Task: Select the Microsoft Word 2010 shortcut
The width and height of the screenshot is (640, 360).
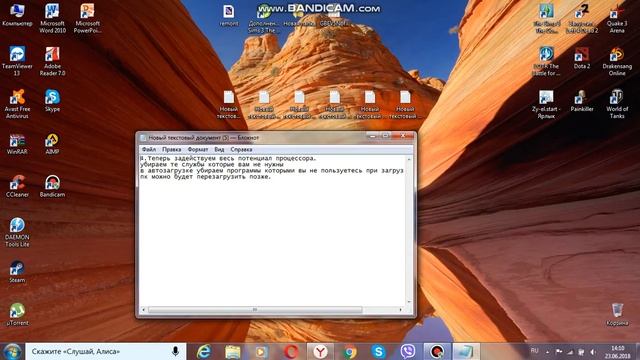Action: [x=52, y=18]
